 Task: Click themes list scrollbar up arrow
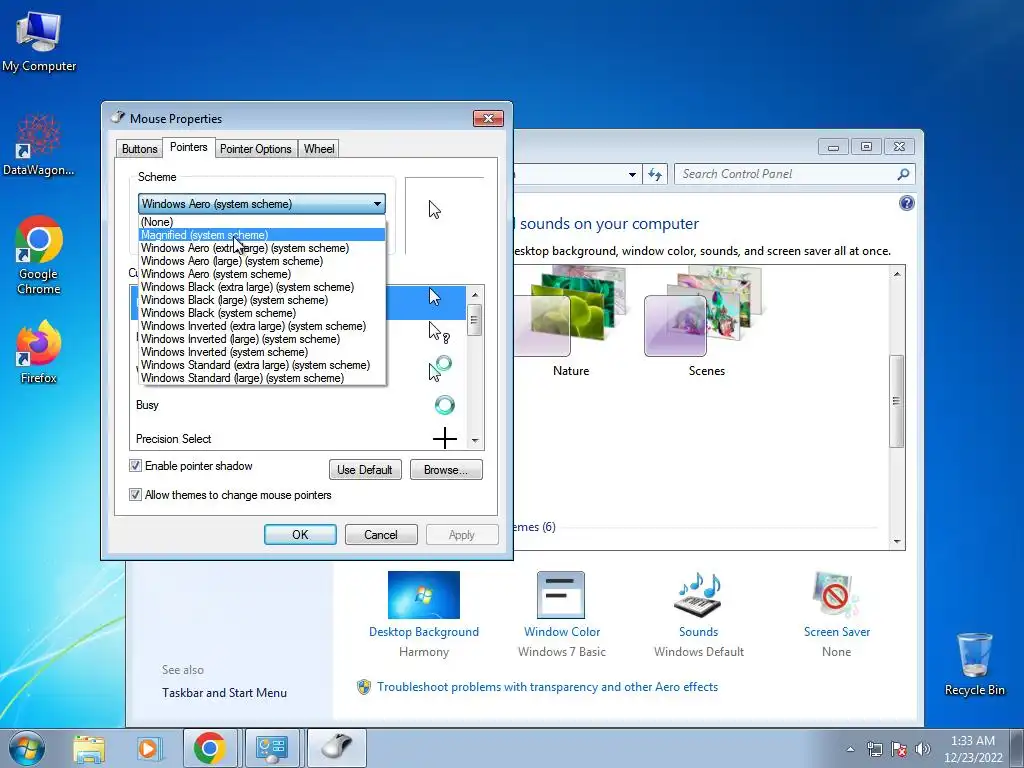[897, 274]
